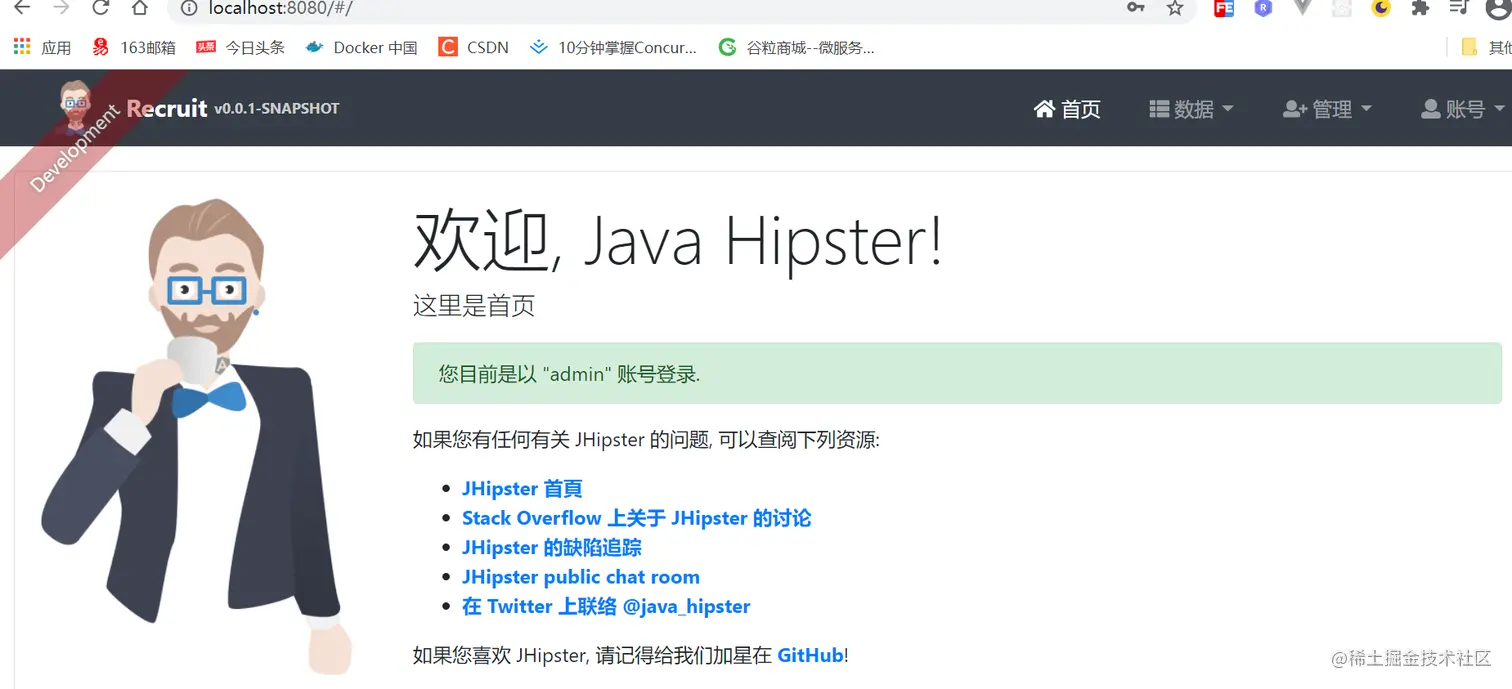The image size is (1512, 689).
Task: Open saved passwords key icon
Action: [1135, 8]
